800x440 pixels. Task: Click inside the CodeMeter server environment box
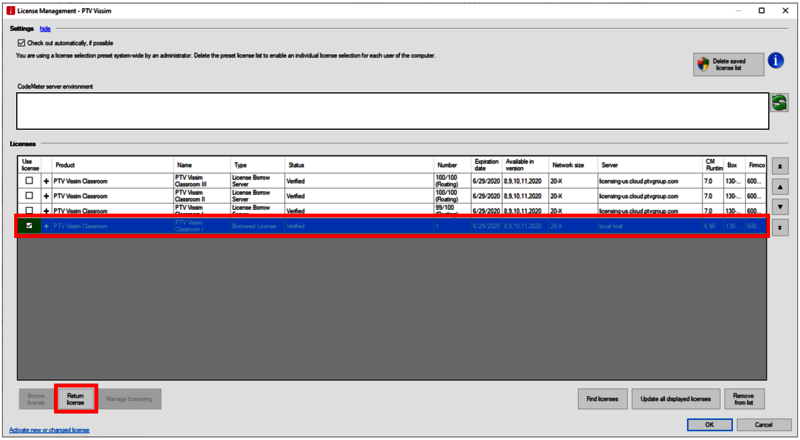click(390, 110)
